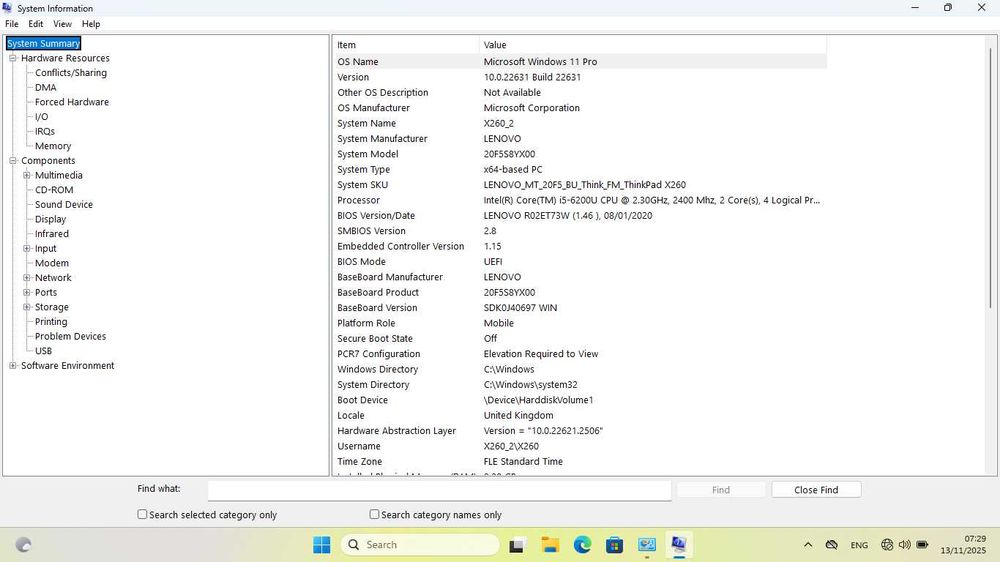Open the network globe icon in tray

[887, 545]
